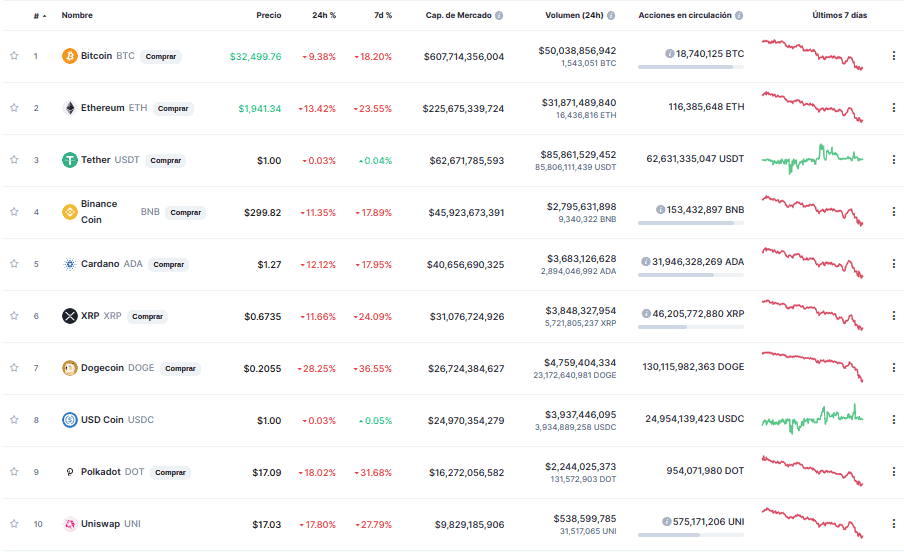Open the USD Coin USDC name link

tap(118, 420)
